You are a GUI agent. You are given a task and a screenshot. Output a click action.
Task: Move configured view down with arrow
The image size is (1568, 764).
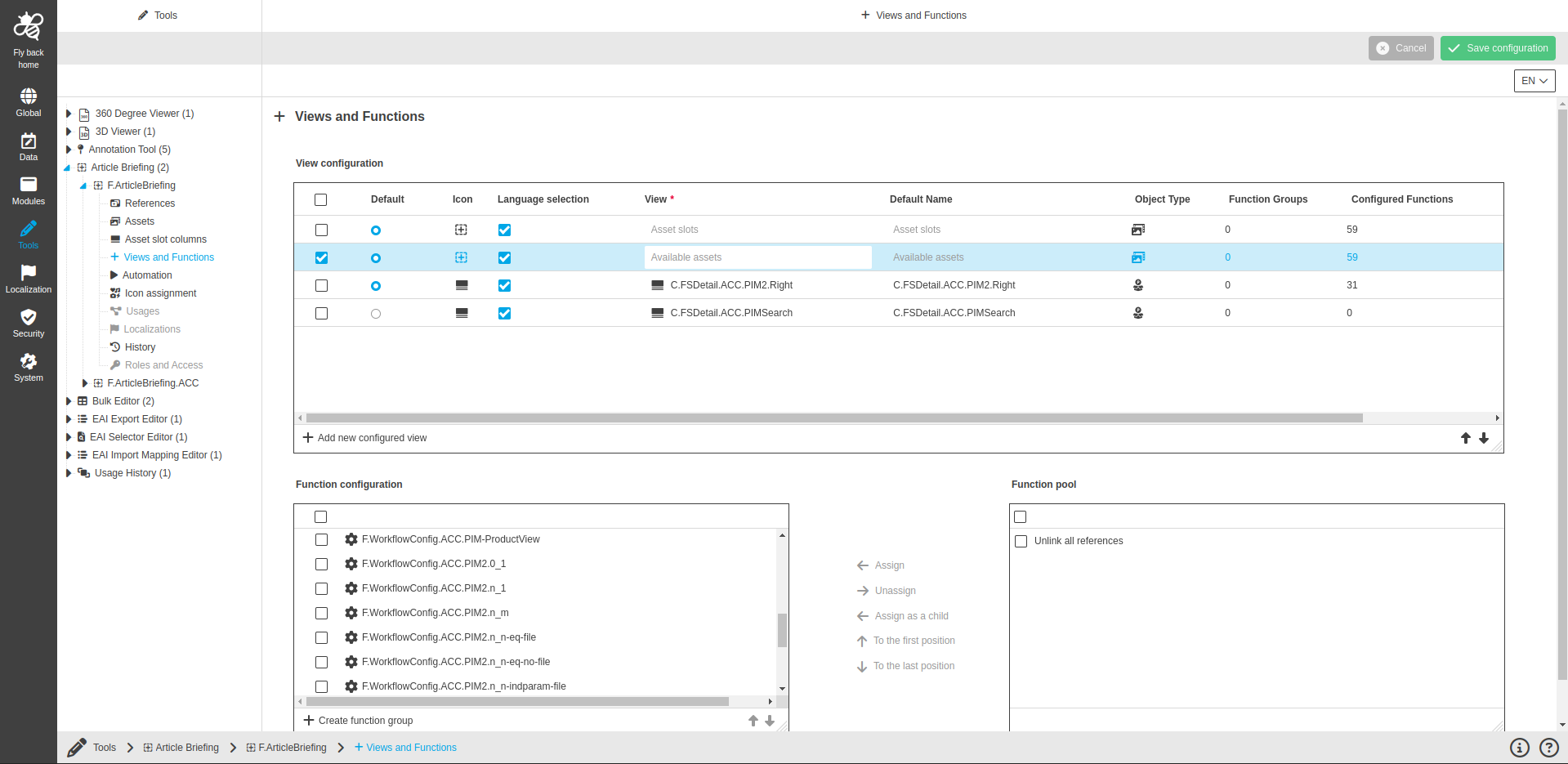click(x=1484, y=438)
